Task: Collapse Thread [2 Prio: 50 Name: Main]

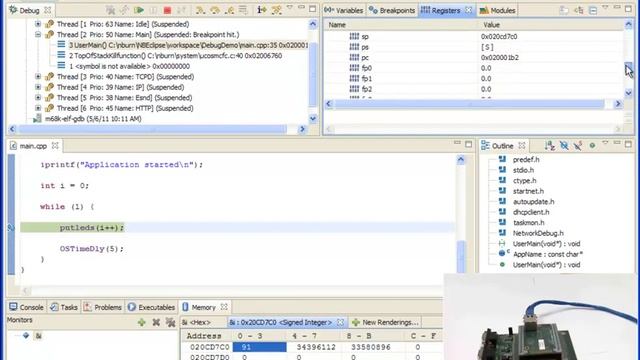Action: click(38, 35)
